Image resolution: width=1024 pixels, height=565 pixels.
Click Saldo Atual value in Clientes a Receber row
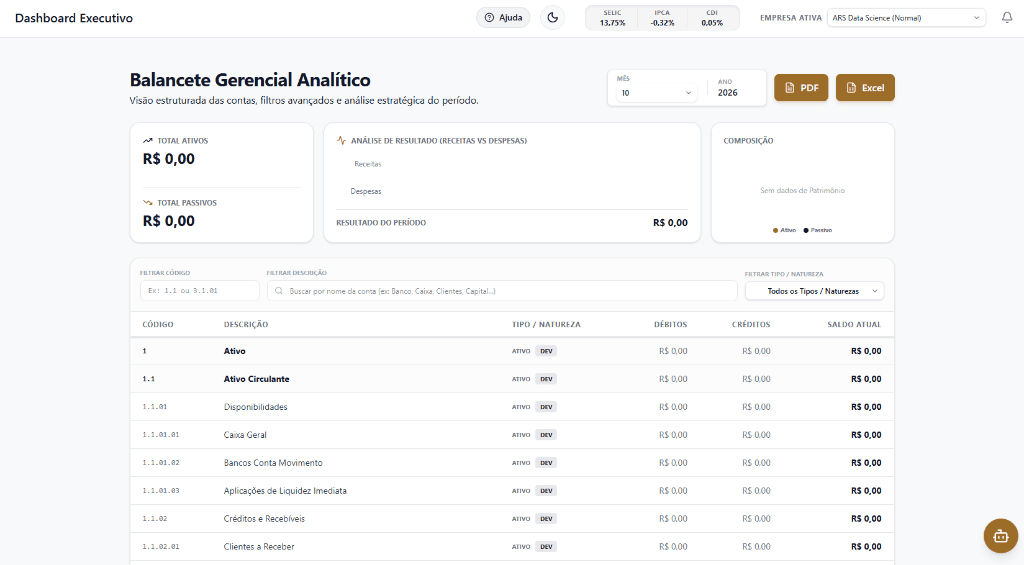point(866,547)
